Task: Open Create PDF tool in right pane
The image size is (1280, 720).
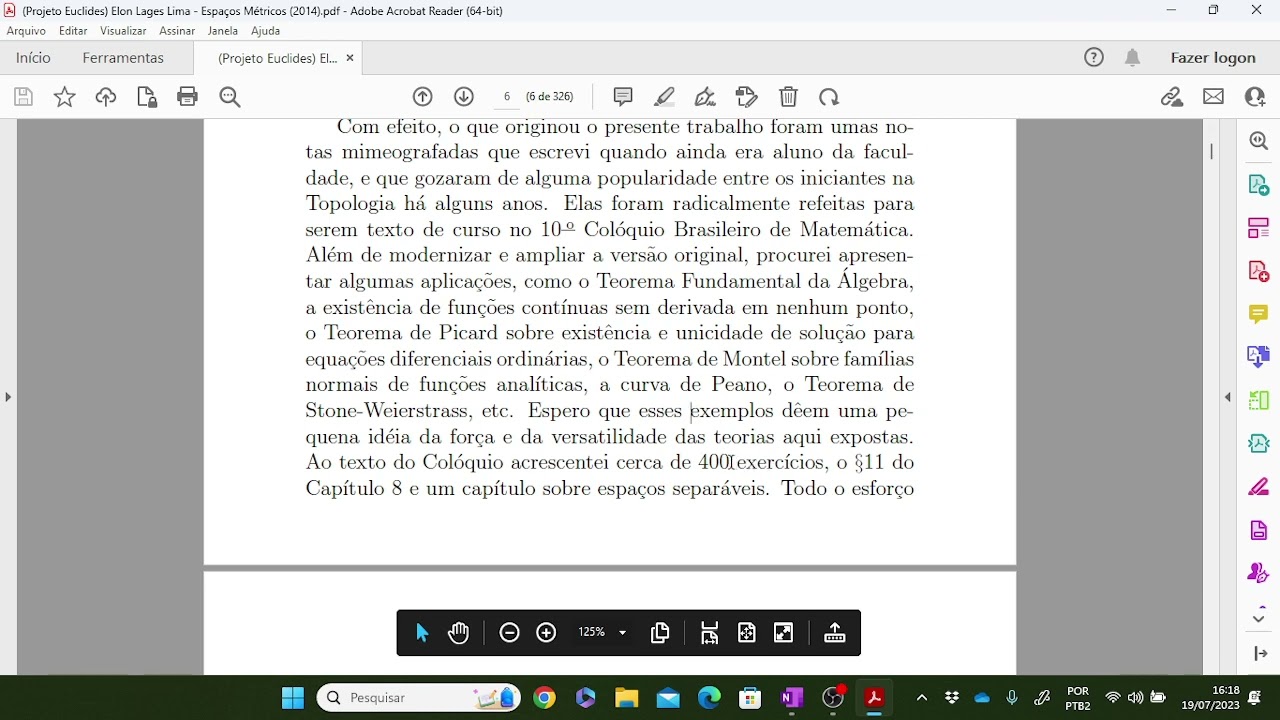Action: (x=1259, y=271)
